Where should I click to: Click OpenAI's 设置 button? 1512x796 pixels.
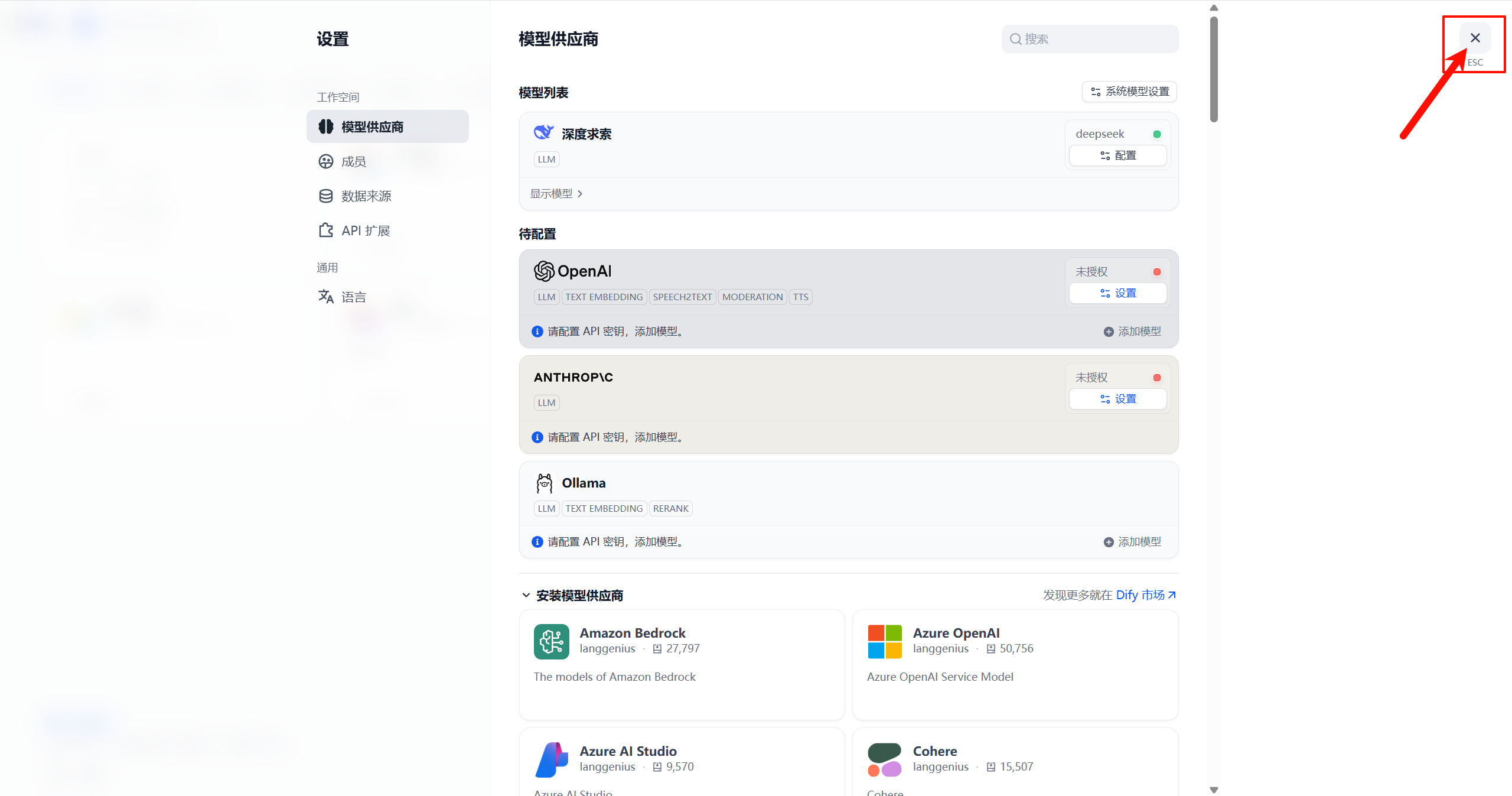pos(1117,293)
